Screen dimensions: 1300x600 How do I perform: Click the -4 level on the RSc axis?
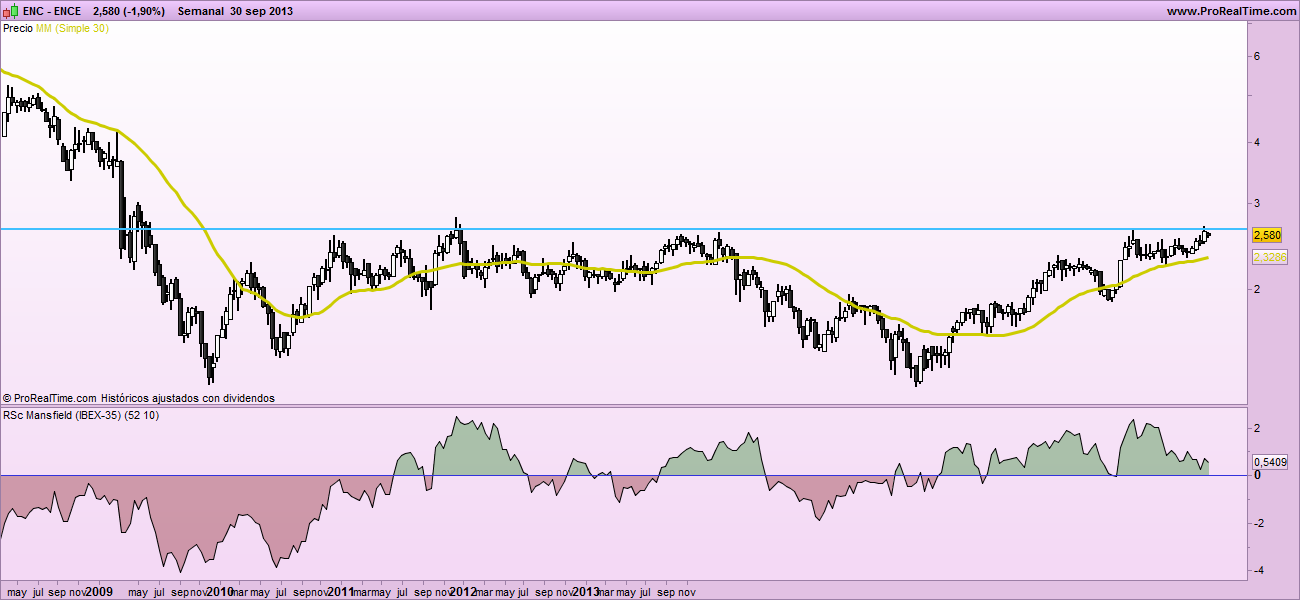(x=1258, y=571)
